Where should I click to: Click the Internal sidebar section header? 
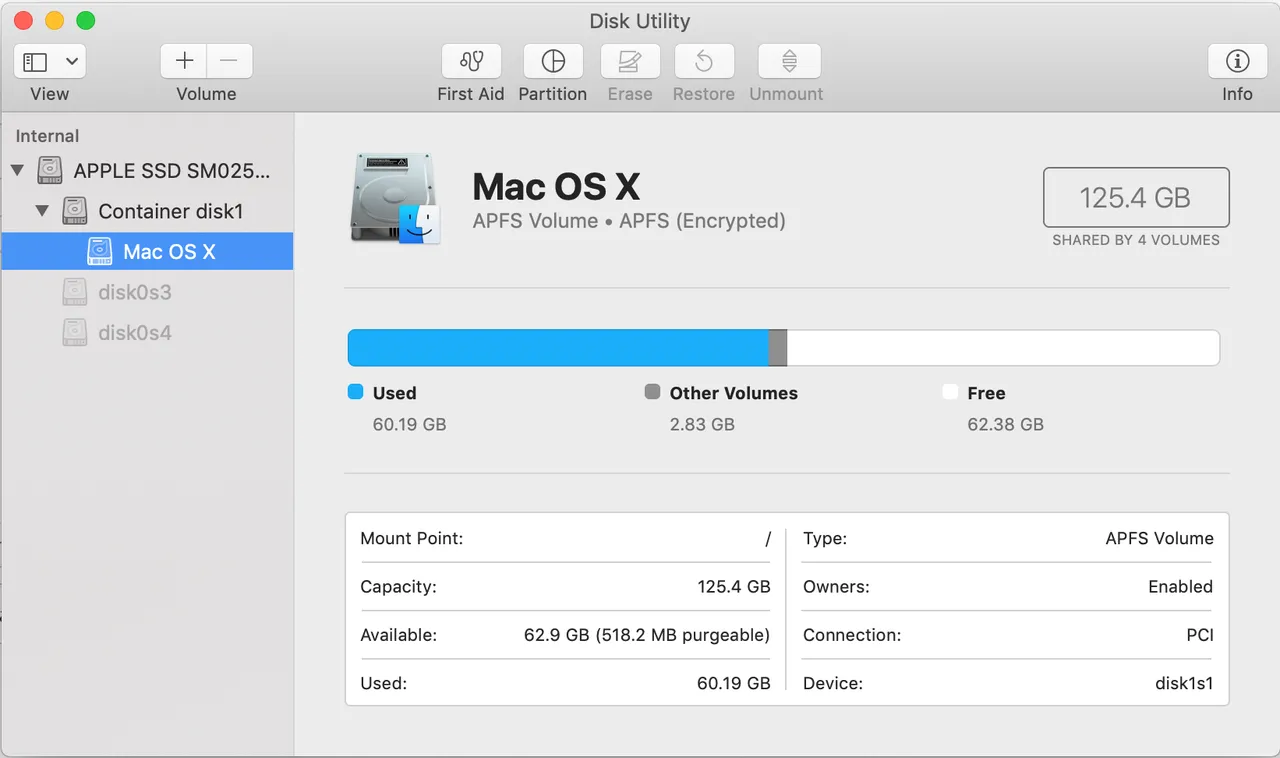[x=47, y=136]
